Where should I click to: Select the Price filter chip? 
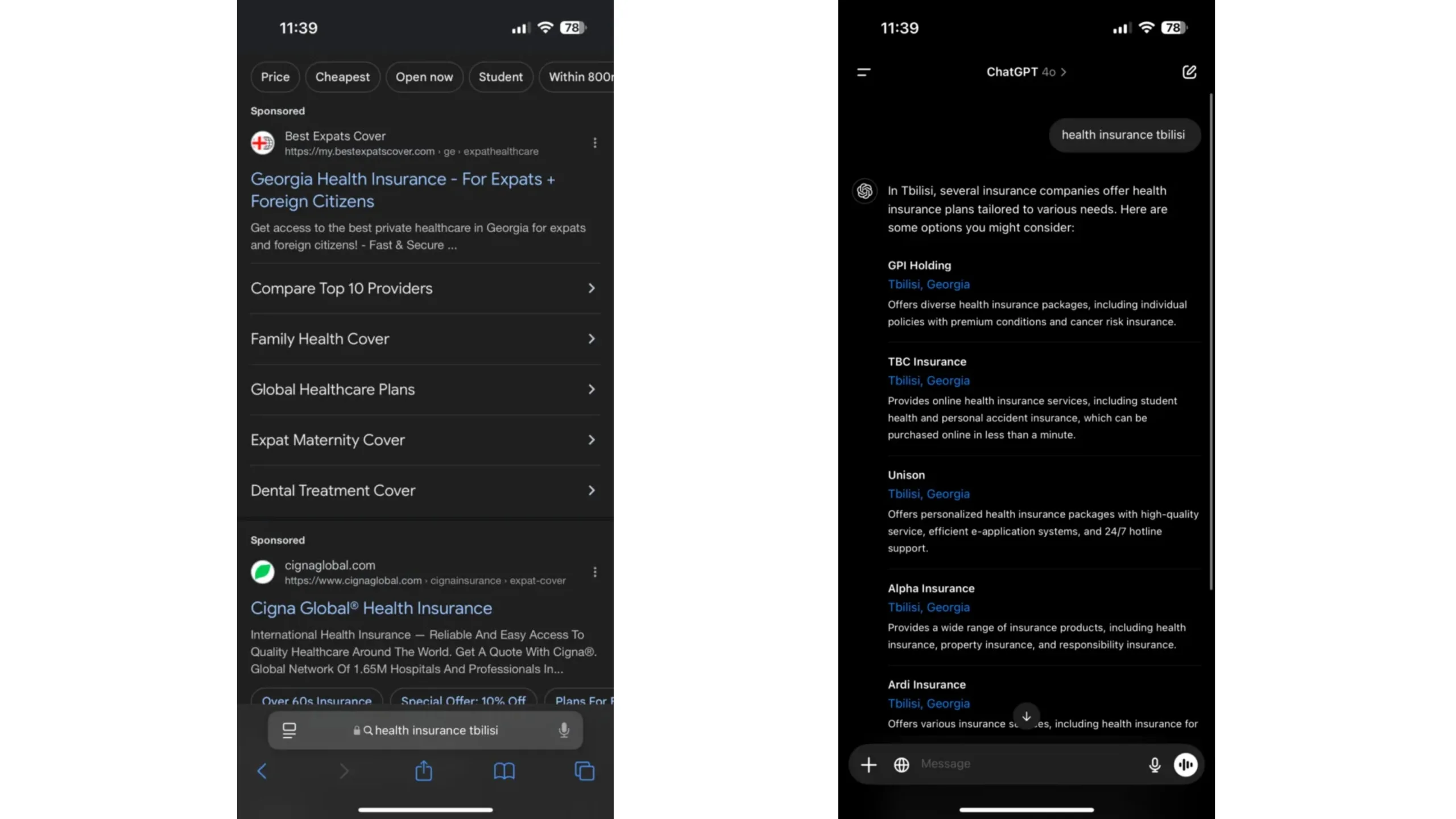pyautogui.click(x=275, y=77)
